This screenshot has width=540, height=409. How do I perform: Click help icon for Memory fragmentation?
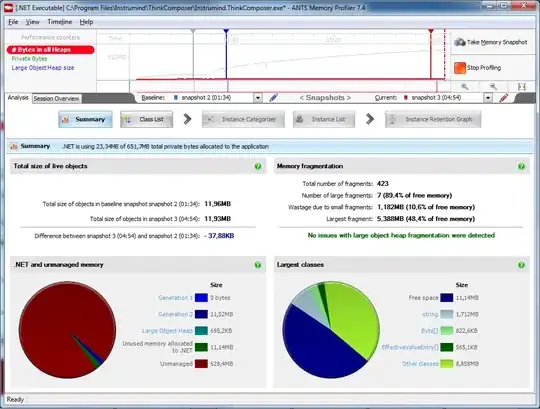(521, 166)
